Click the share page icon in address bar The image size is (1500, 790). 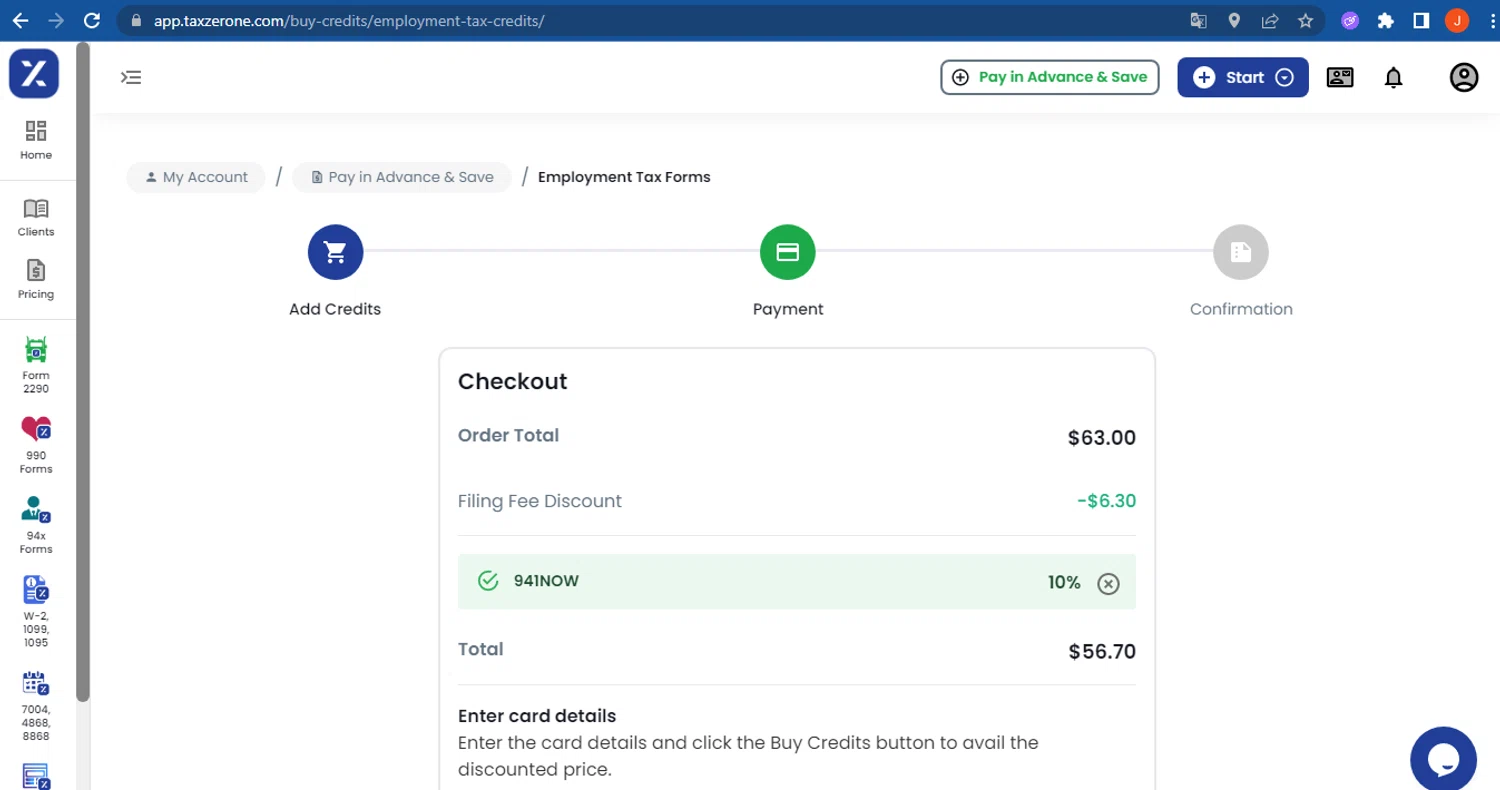point(1270,20)
